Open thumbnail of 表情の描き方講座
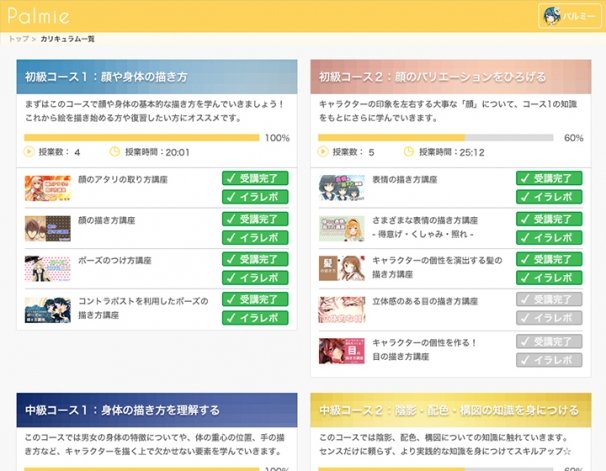606x471 pixels. [342, 188]
